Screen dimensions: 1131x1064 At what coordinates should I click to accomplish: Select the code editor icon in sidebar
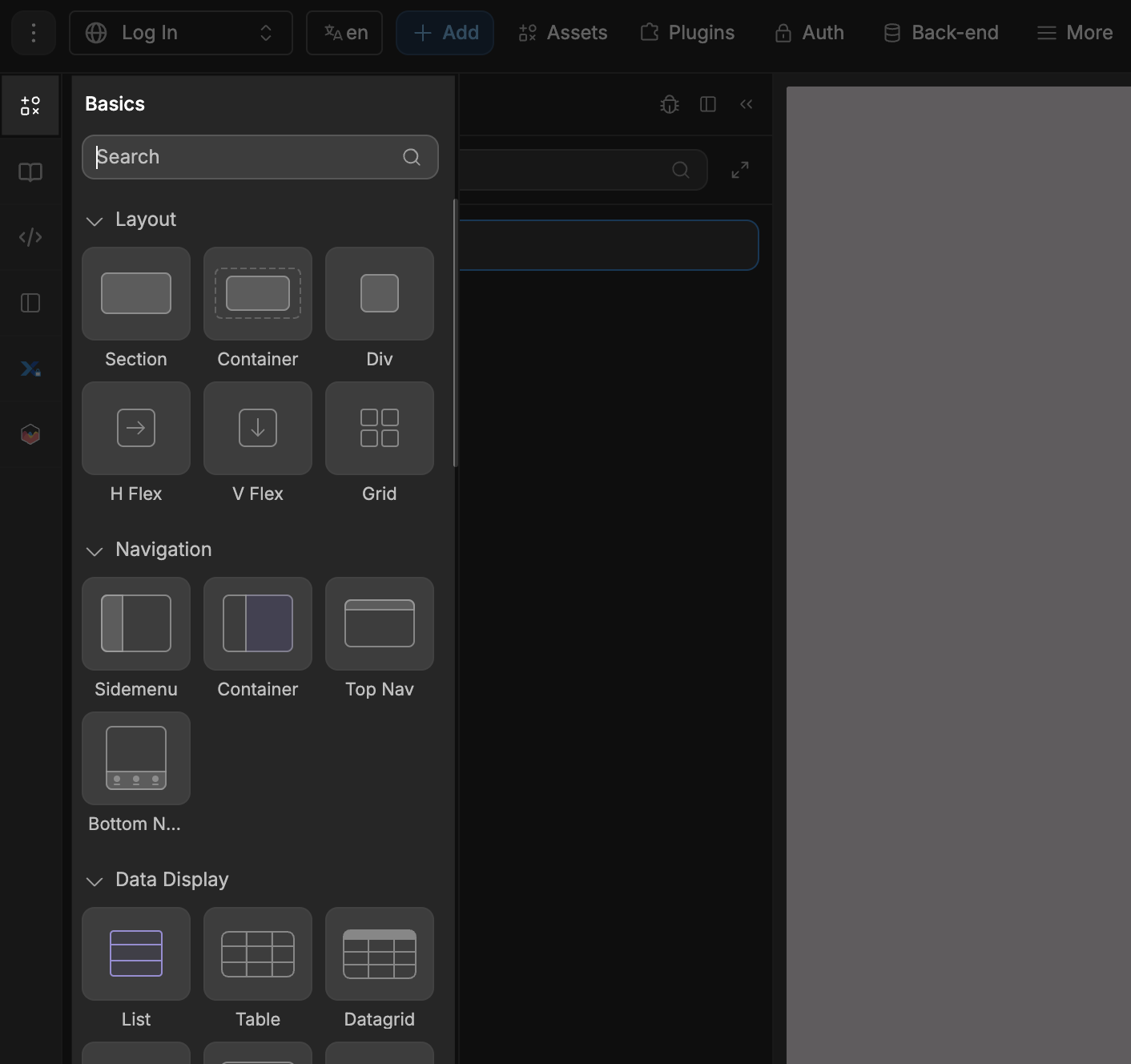pyautogui.click(x=30, y=236)
